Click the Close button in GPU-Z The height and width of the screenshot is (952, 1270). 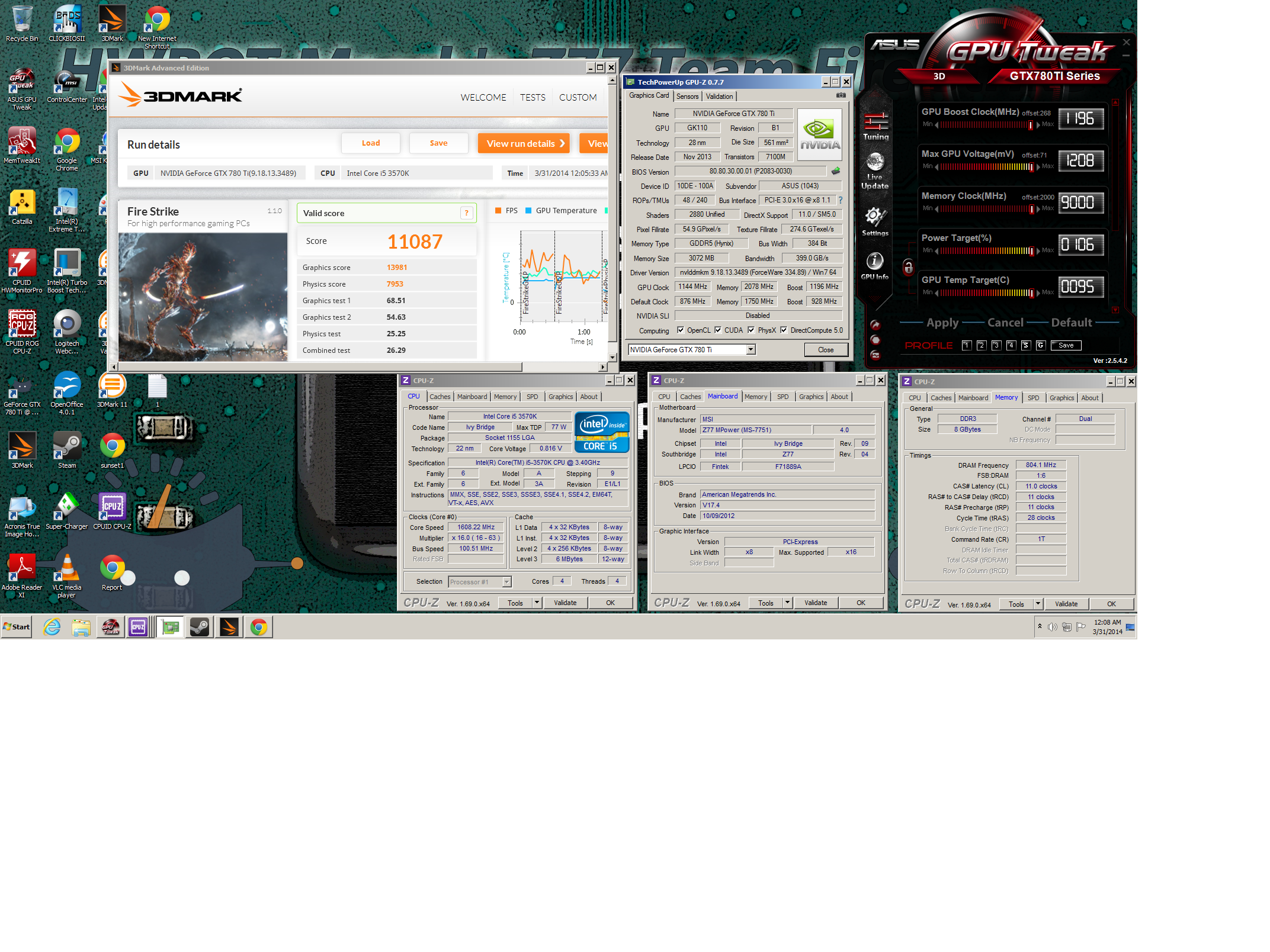click(x=826, y=350)
